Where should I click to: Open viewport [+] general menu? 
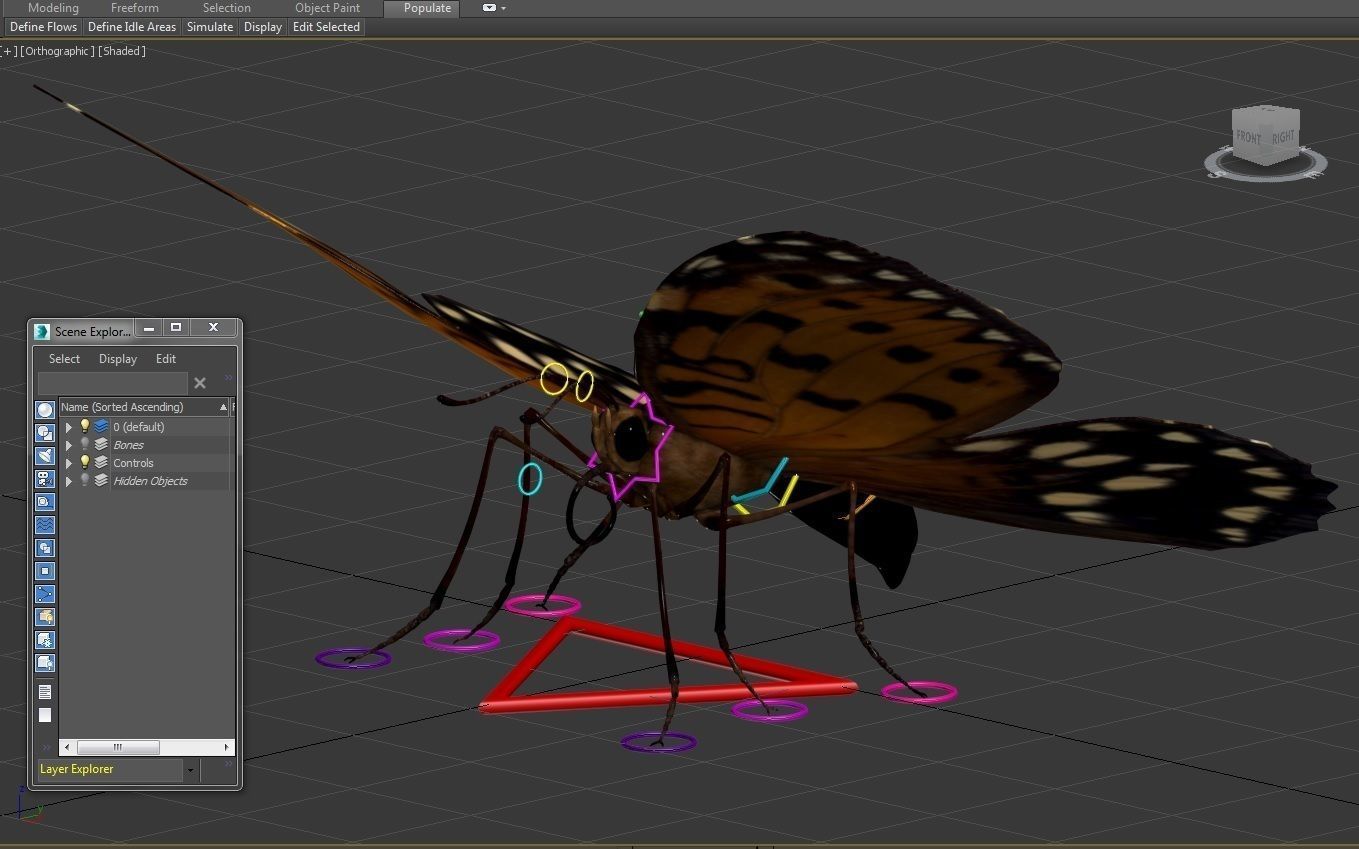[x=9, y=51]
